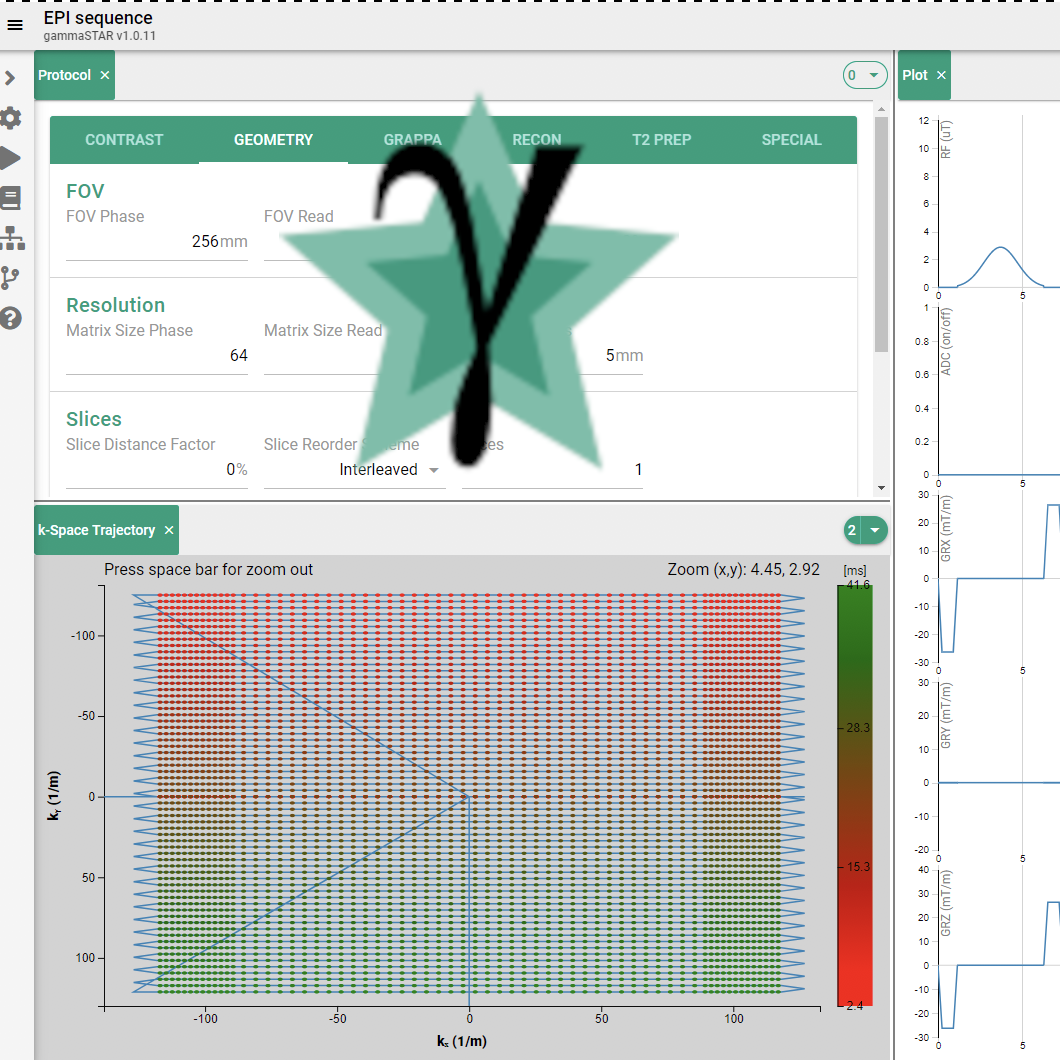
Task: Close the k-Space Trajectory panel
Action: 169,531
